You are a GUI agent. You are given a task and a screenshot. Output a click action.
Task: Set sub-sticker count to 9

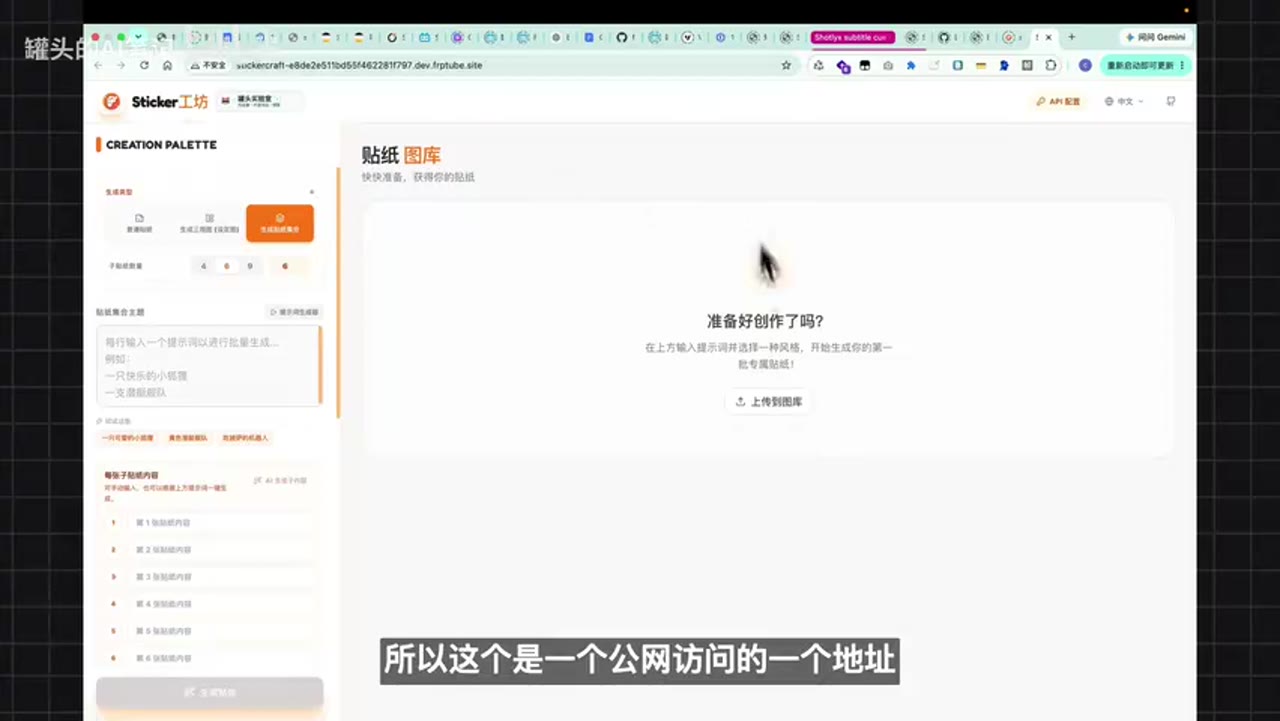[x=249, y=266]
